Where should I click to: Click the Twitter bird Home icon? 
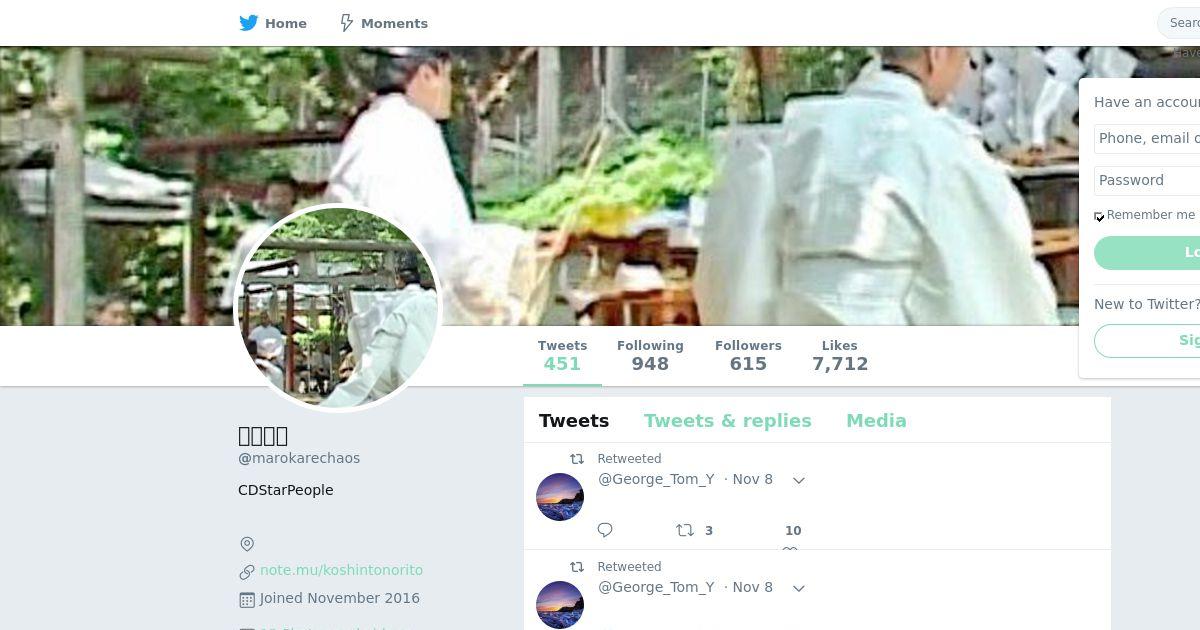(x=249, y=23)
